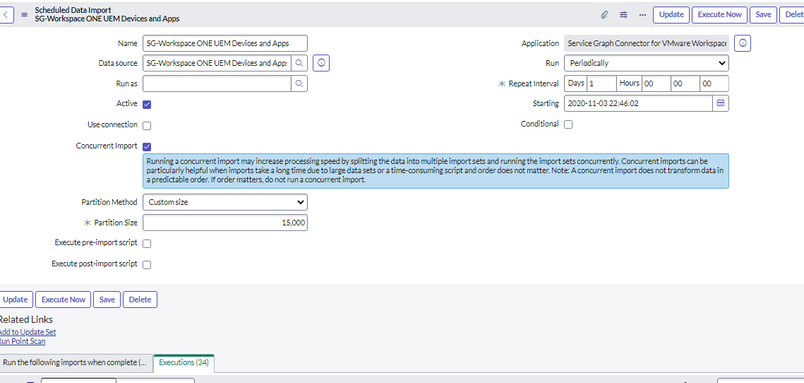804x383 pixels.
Task: Click the bottom Save button
Action: [x=107, y=299]
